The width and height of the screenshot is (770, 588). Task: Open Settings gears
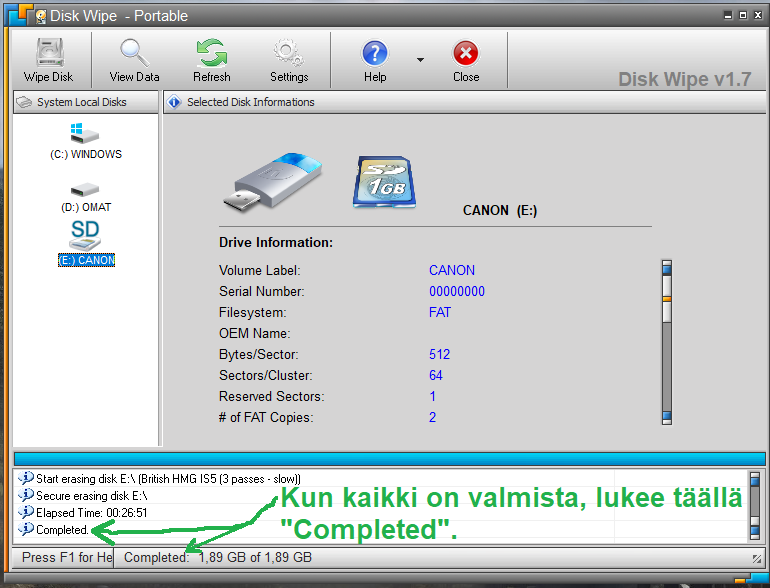pos(289,60)
